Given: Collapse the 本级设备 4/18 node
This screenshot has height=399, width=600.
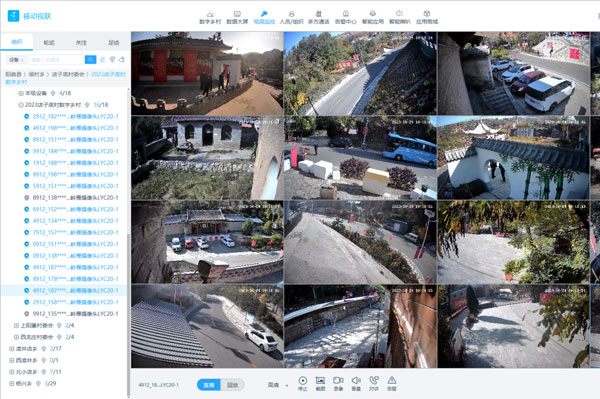Looking at the screenshot, I should [x=21, y=93].
